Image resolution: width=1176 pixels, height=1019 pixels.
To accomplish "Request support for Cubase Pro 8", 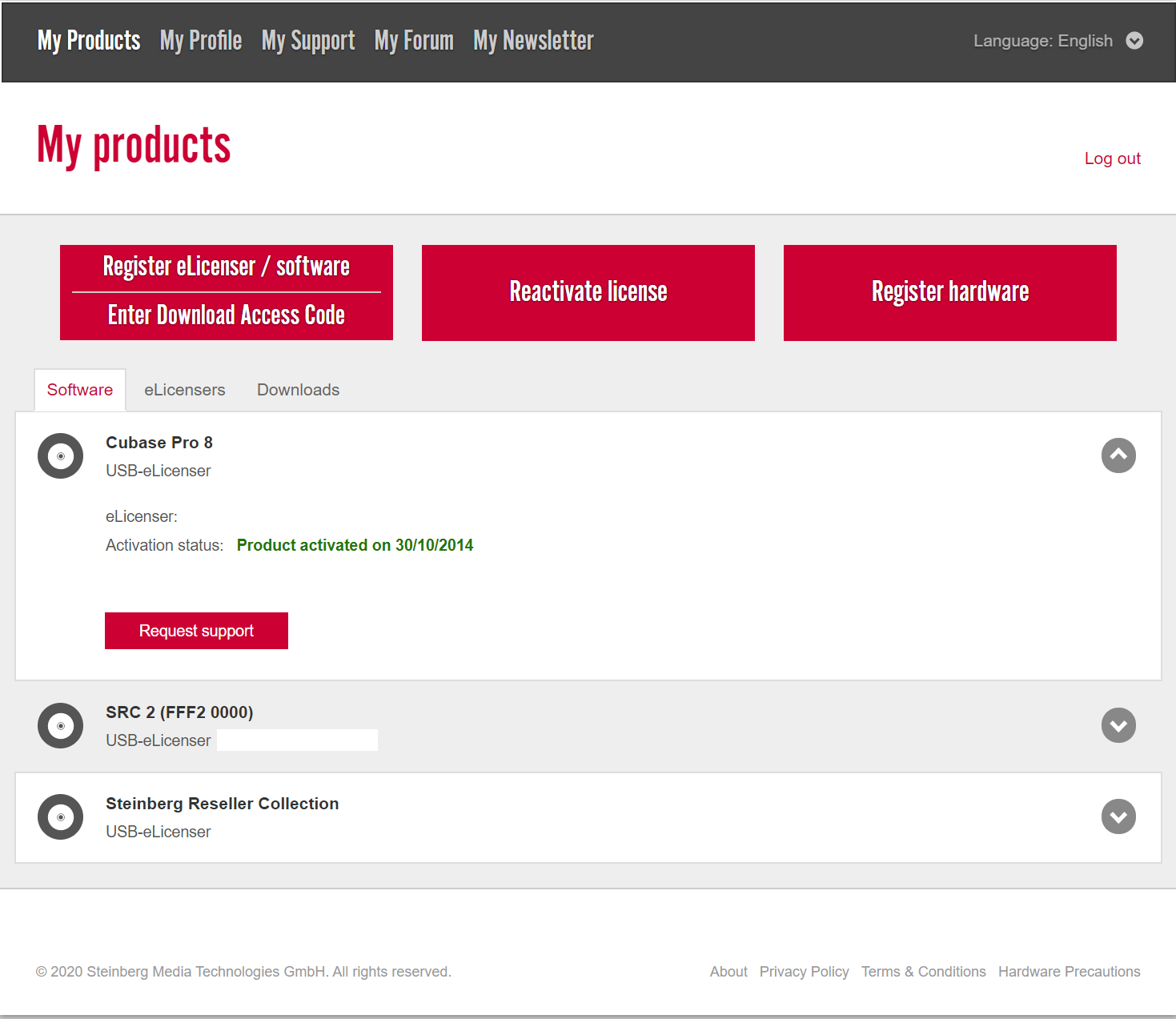I will [x=196, y=631].
